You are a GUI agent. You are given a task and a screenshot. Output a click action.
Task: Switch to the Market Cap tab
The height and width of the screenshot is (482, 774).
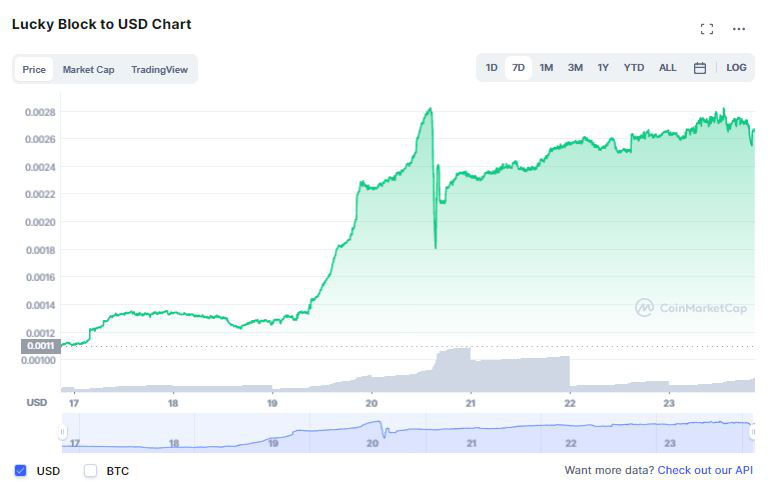[x=88, y=70]
